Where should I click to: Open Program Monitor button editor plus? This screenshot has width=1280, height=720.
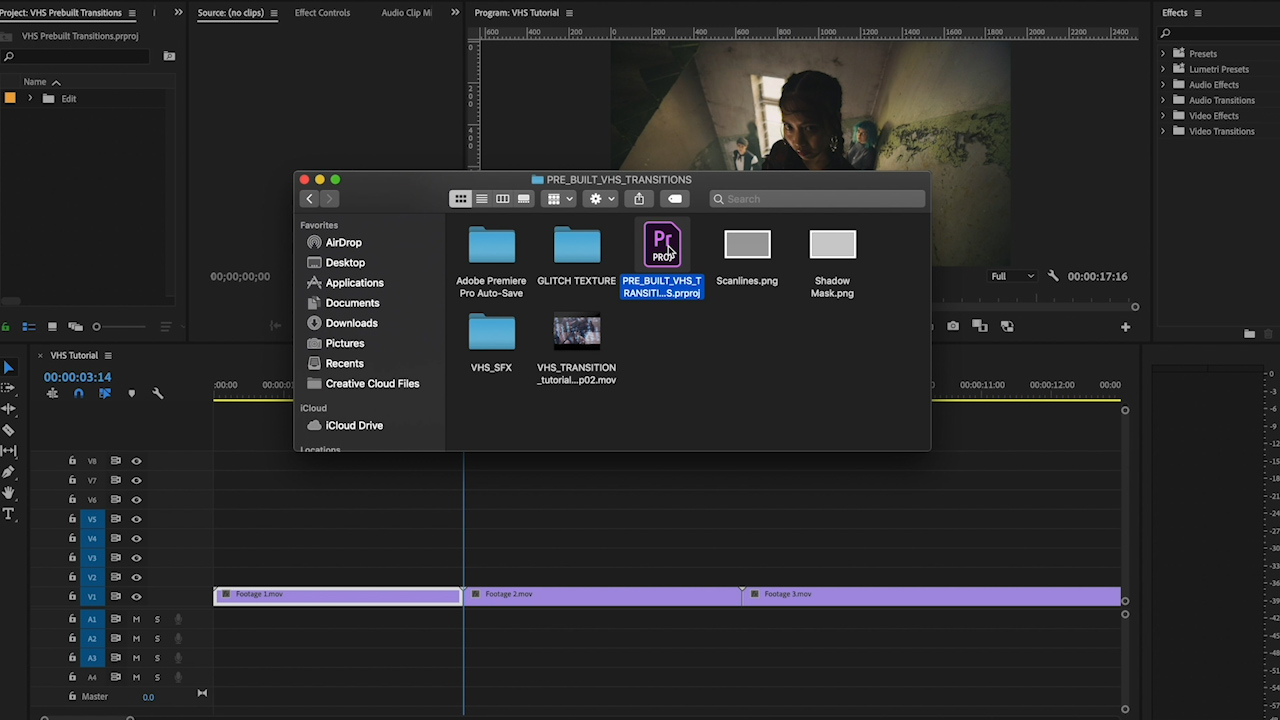click(1125, 326)
